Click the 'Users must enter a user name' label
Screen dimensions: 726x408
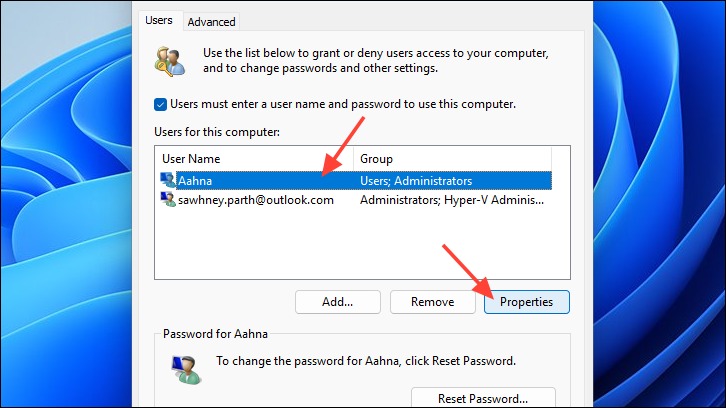click(x=343, y=104)
